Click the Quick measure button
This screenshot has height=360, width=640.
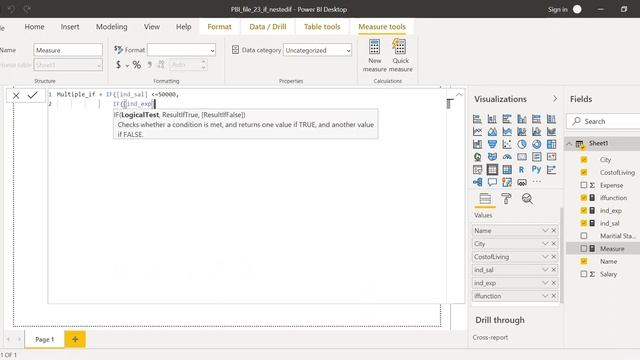click(x=400, y=56)
